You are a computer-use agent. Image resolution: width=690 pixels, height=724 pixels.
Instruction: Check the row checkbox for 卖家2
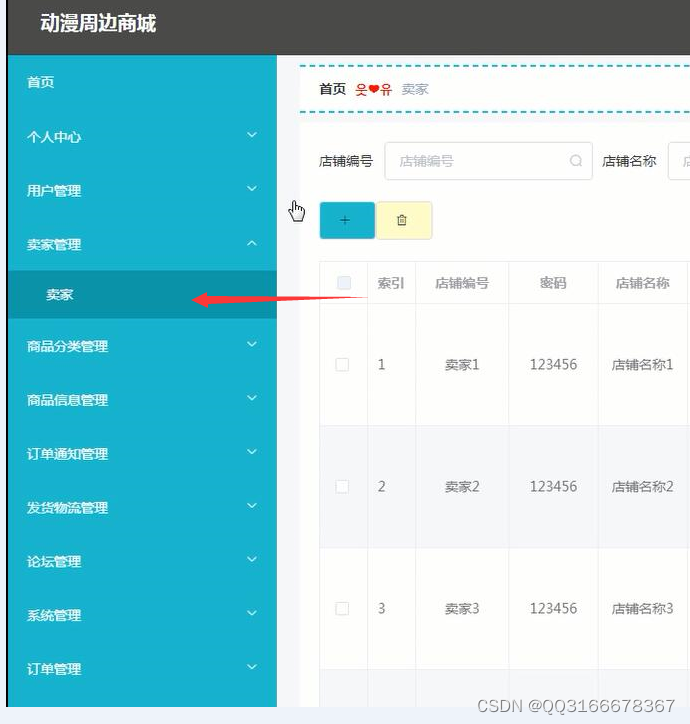[x=342, y=486]
